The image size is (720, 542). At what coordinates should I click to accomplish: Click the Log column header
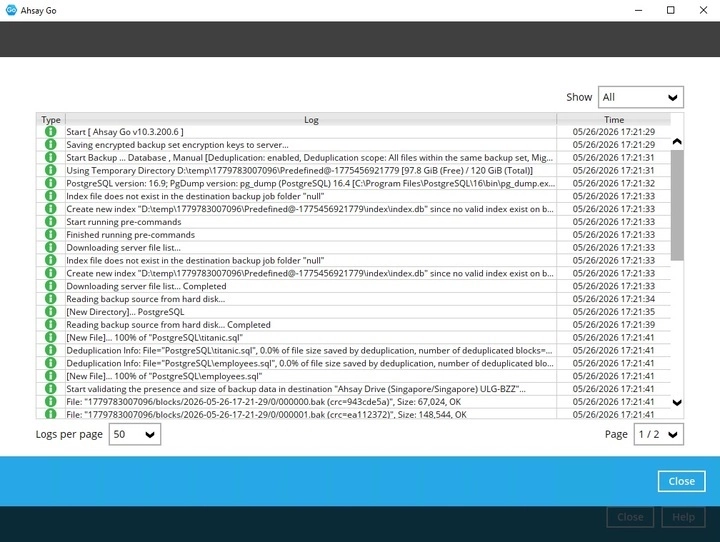[311, 119]
